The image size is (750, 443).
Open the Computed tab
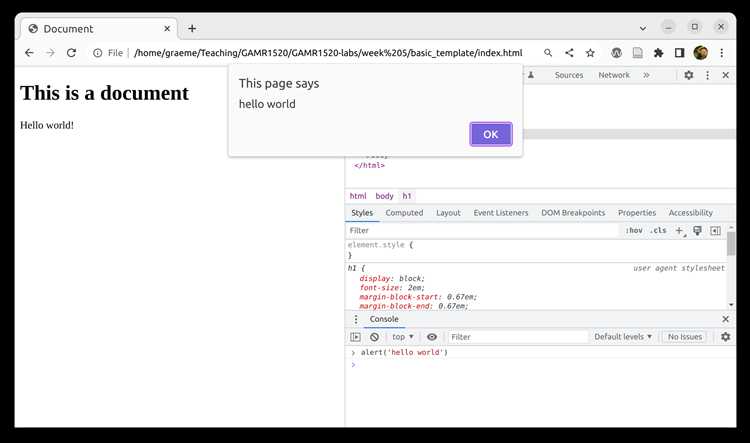[404, 213]
